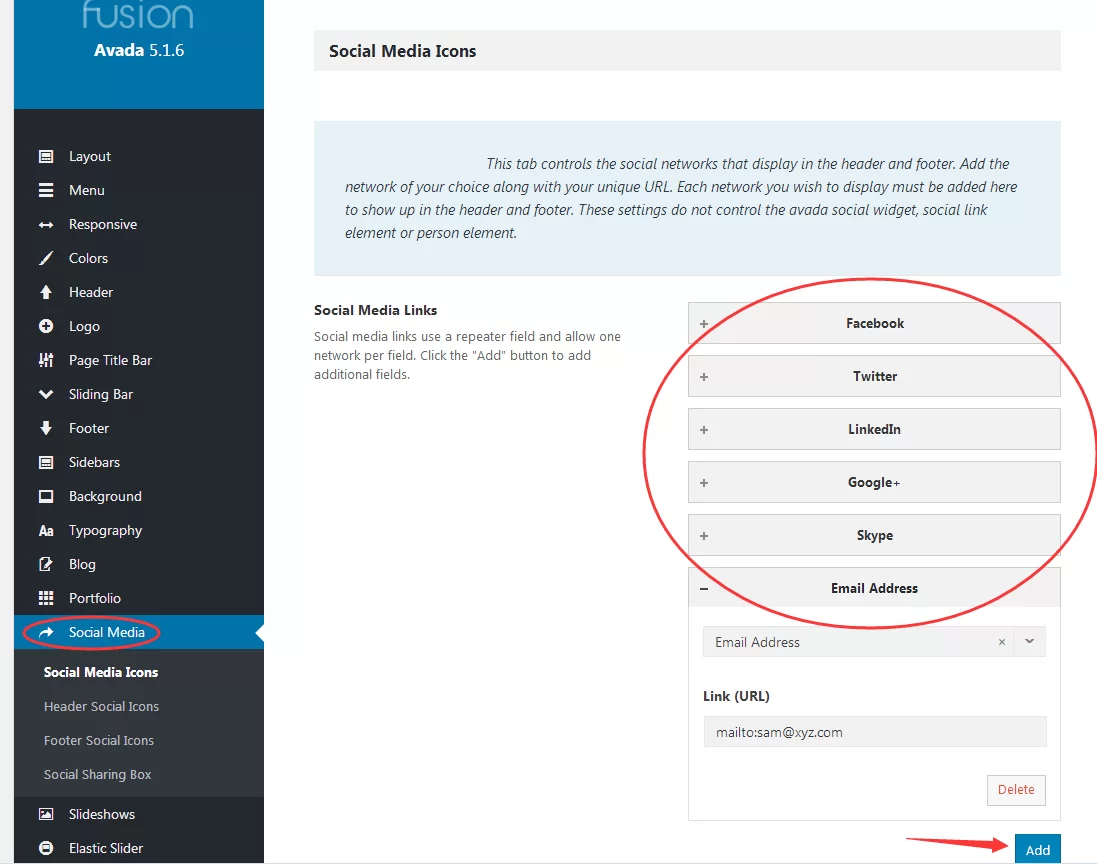This screenshot has width=1097, height=864.
Task: Click the Social Media share arrow icon
Action: click(46, 632)
